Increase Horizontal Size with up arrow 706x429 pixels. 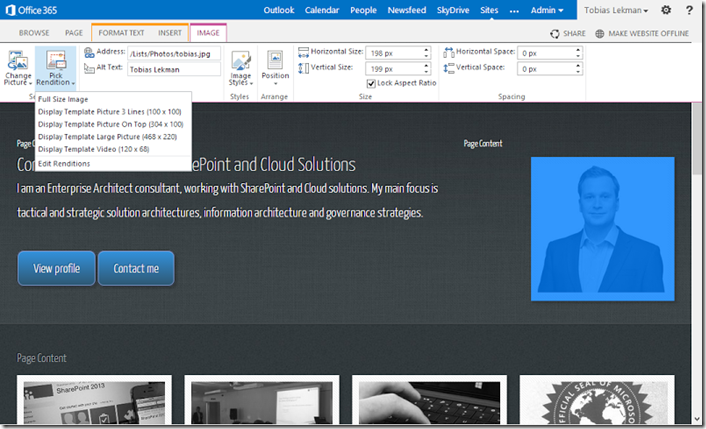pyautogui.click(x=426, y=50)
